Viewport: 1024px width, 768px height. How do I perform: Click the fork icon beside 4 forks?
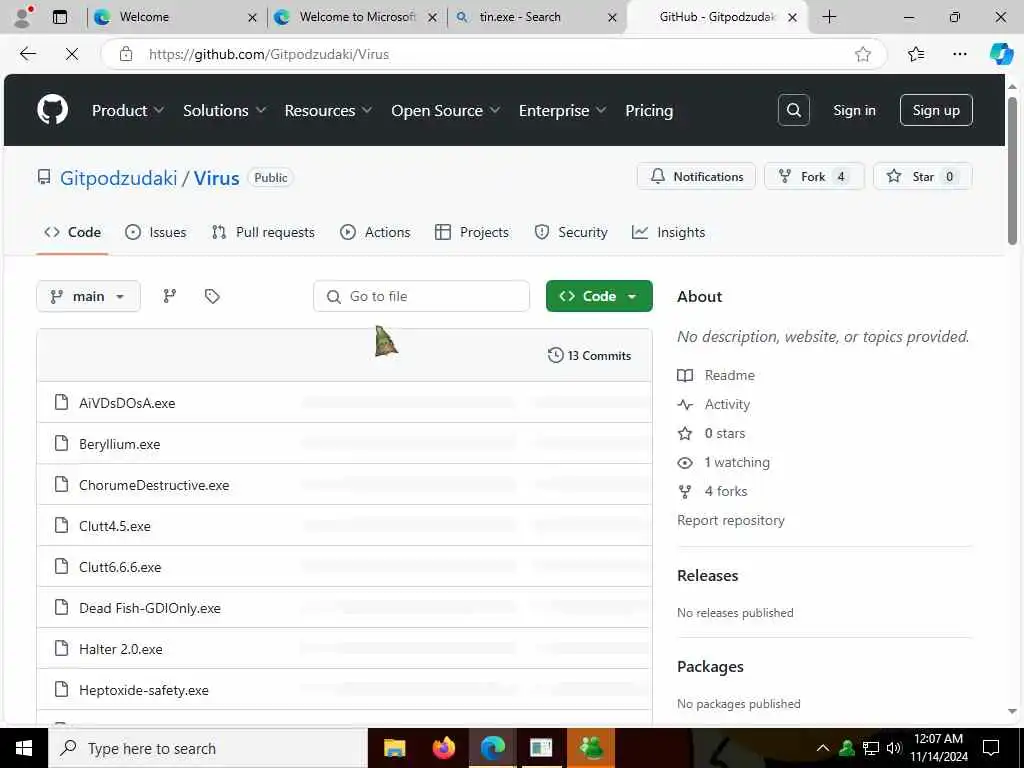[685, 492]
